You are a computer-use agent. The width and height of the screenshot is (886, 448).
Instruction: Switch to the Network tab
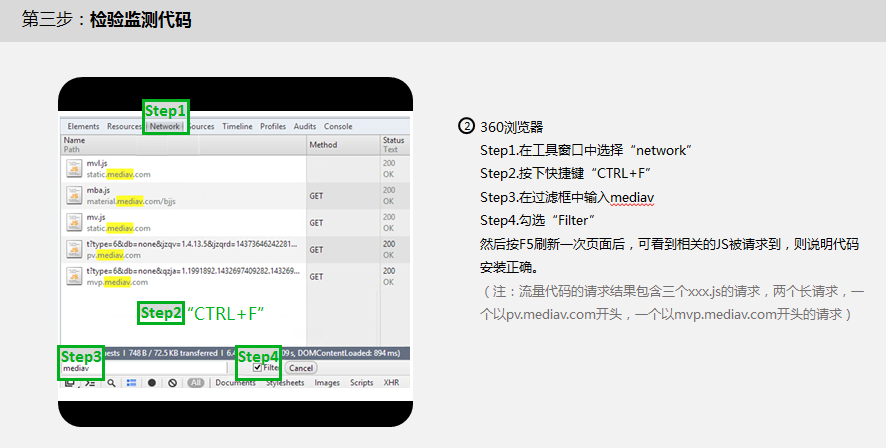(x=165, y=127)
